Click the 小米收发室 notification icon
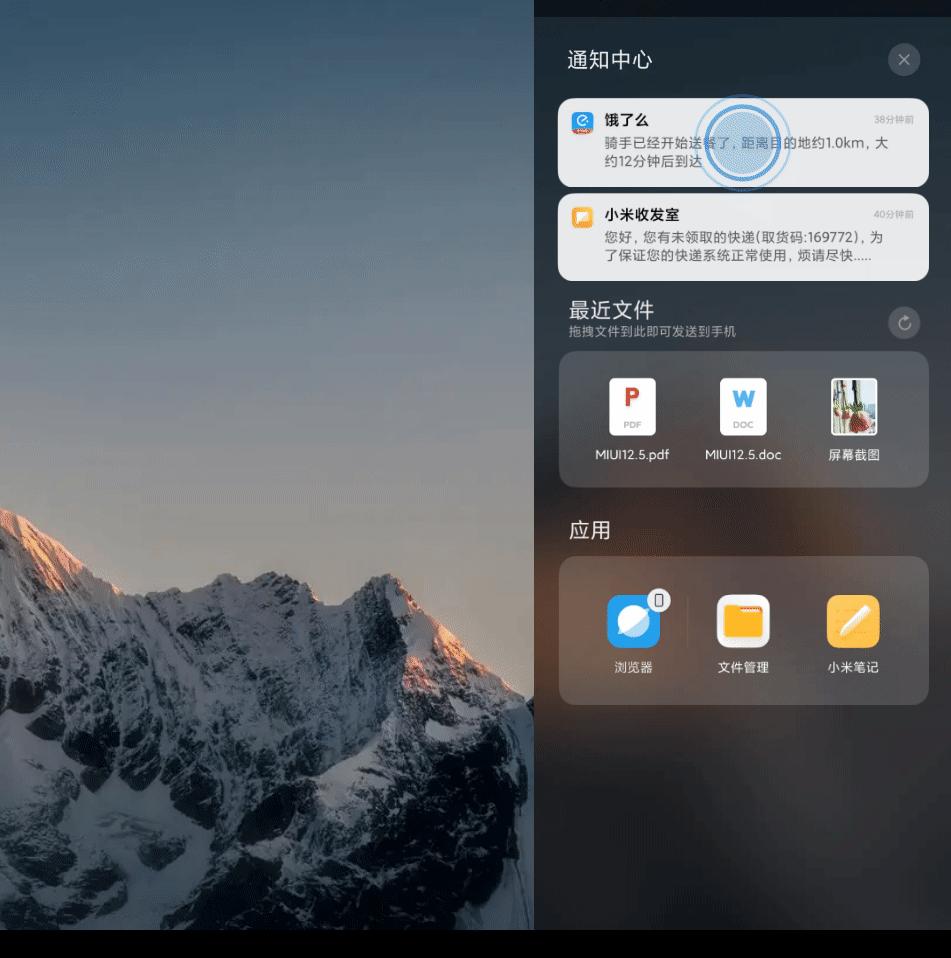This screenshot has height=958, width=951. point(581,217)
